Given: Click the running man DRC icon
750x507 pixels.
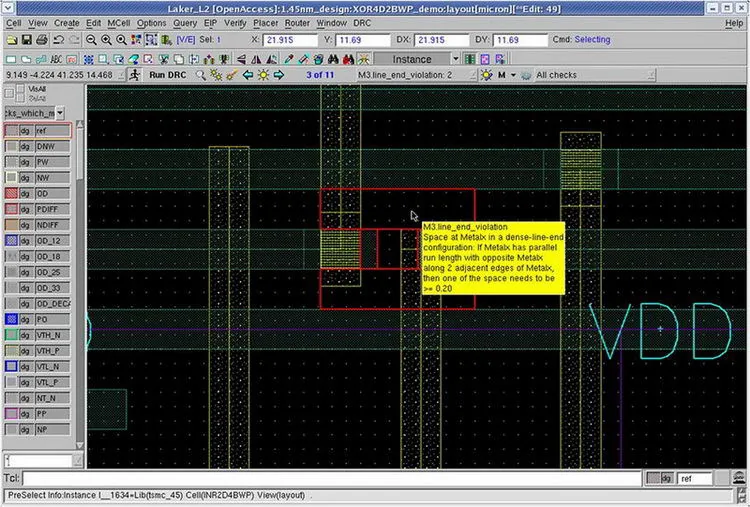Looking at the screenshot, I should [134, 75].
